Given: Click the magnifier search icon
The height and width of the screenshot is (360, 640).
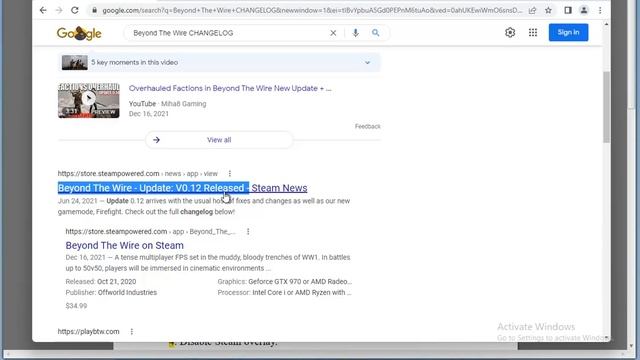Looking at the screenshot, I should [x=376, y=33].
